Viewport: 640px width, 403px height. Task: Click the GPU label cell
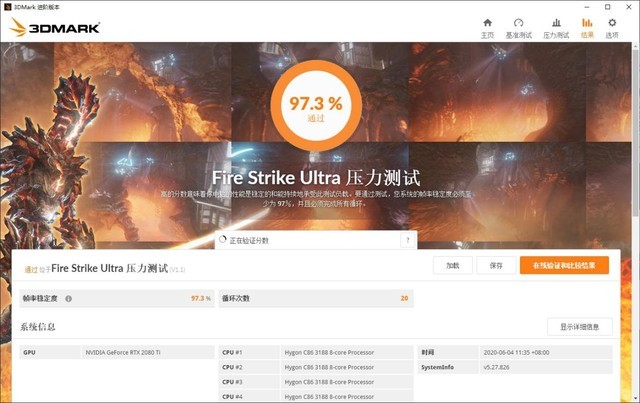[50, 352]
